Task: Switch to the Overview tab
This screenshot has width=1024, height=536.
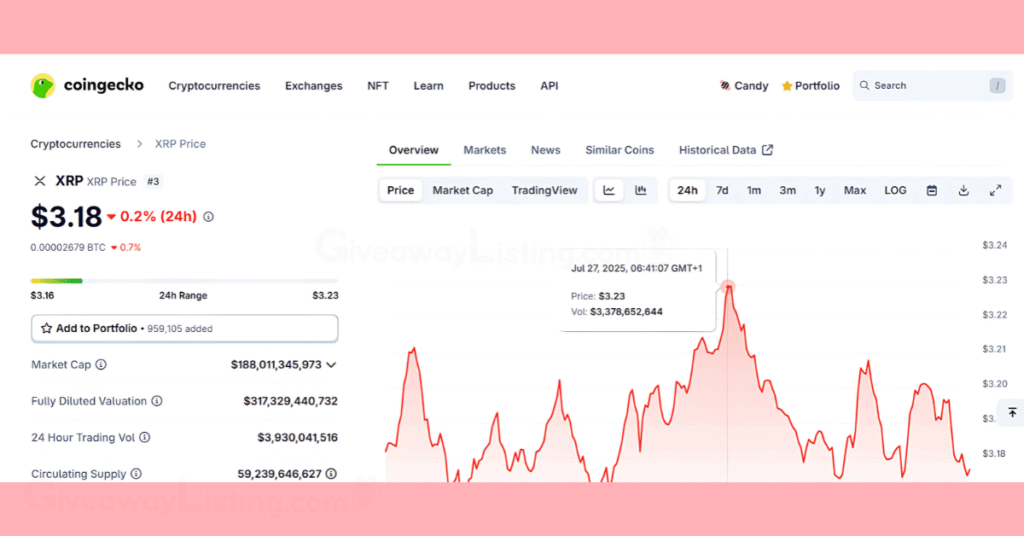Action: pos(413,150)
